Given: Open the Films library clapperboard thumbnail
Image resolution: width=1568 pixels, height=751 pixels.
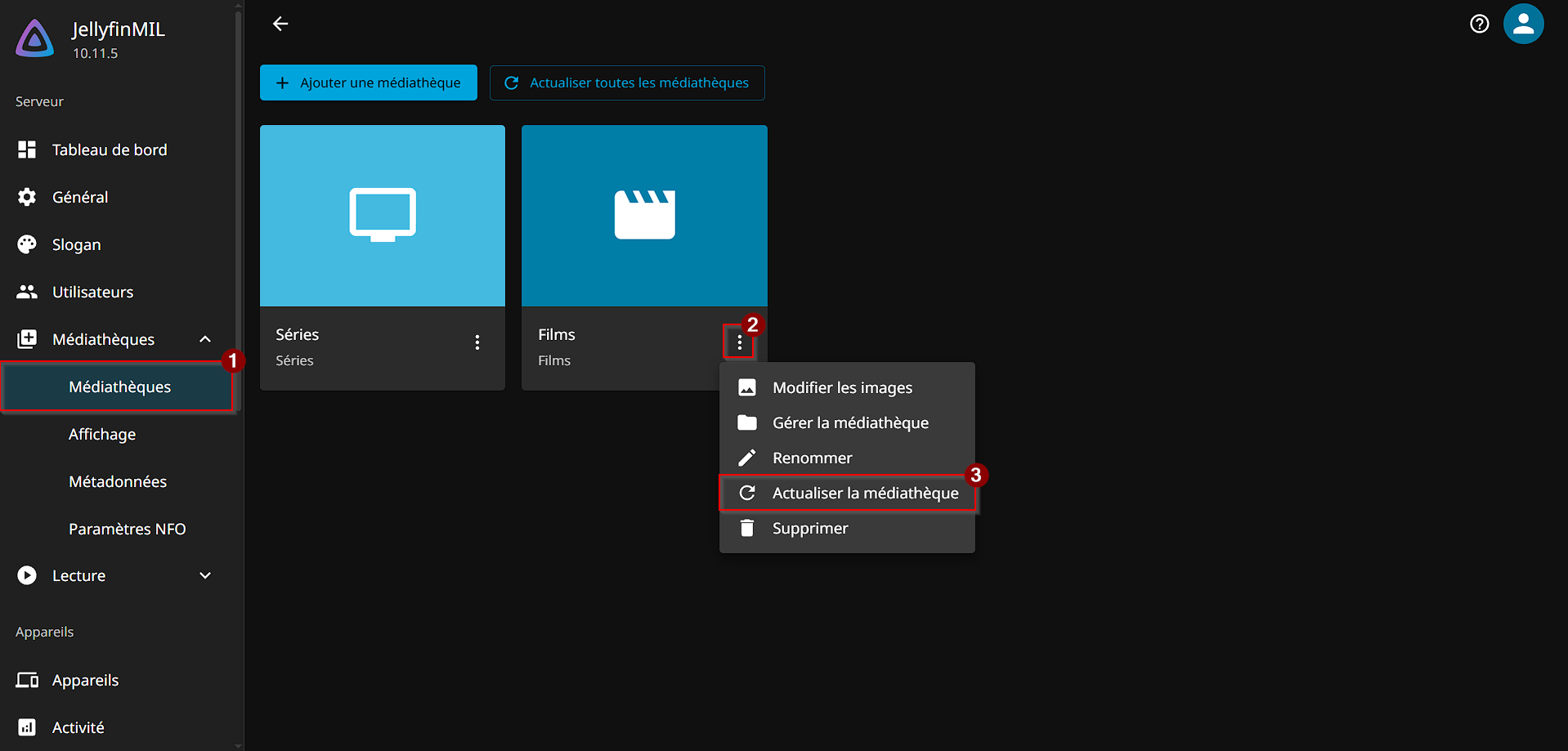Looking at the screenshot, I should point(644,216).
